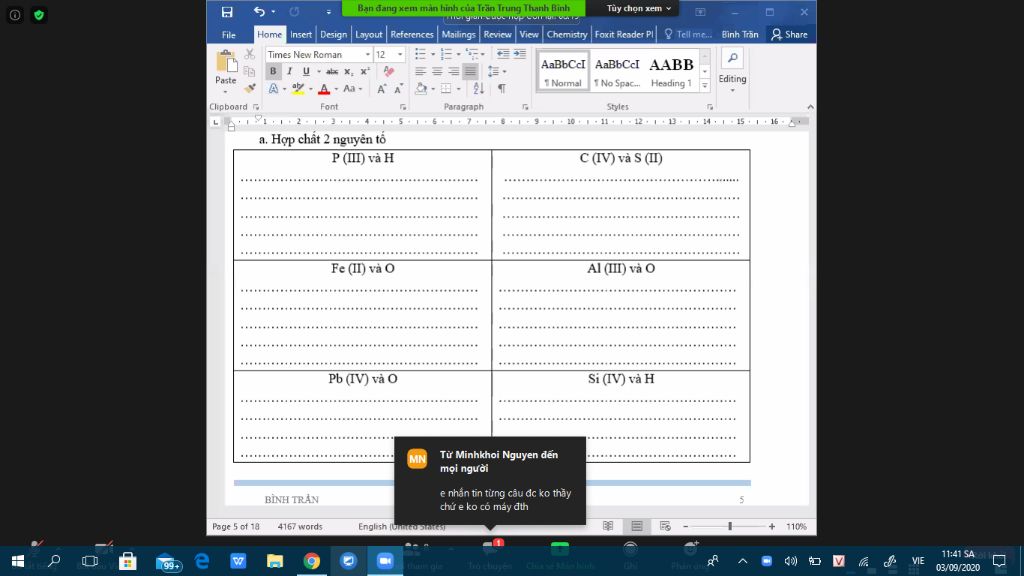The image size is (1024, 576).
Task: Open Google Chrome from the taskbar
Action: (312, 561)
